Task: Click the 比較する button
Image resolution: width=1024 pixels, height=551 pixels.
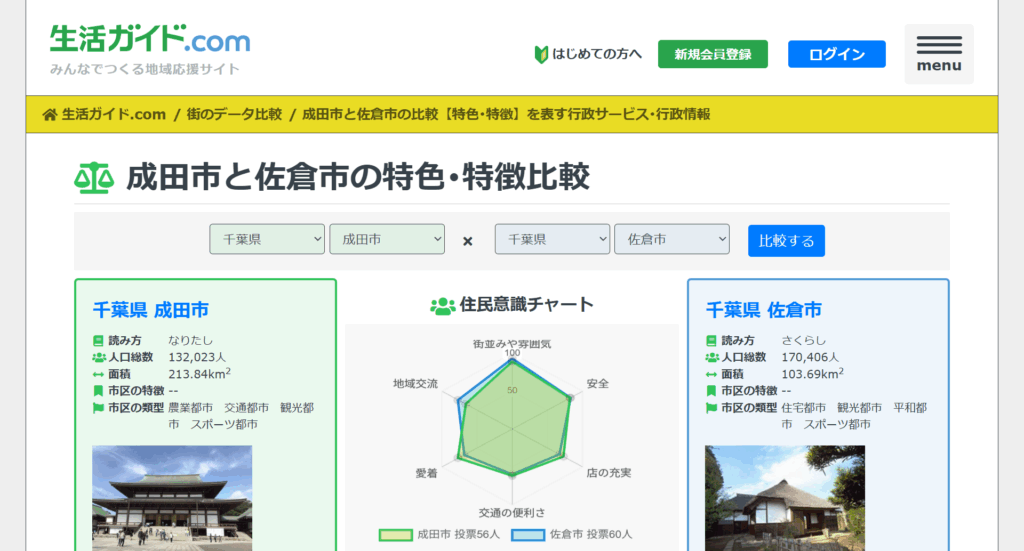Action: click(786, 241)
